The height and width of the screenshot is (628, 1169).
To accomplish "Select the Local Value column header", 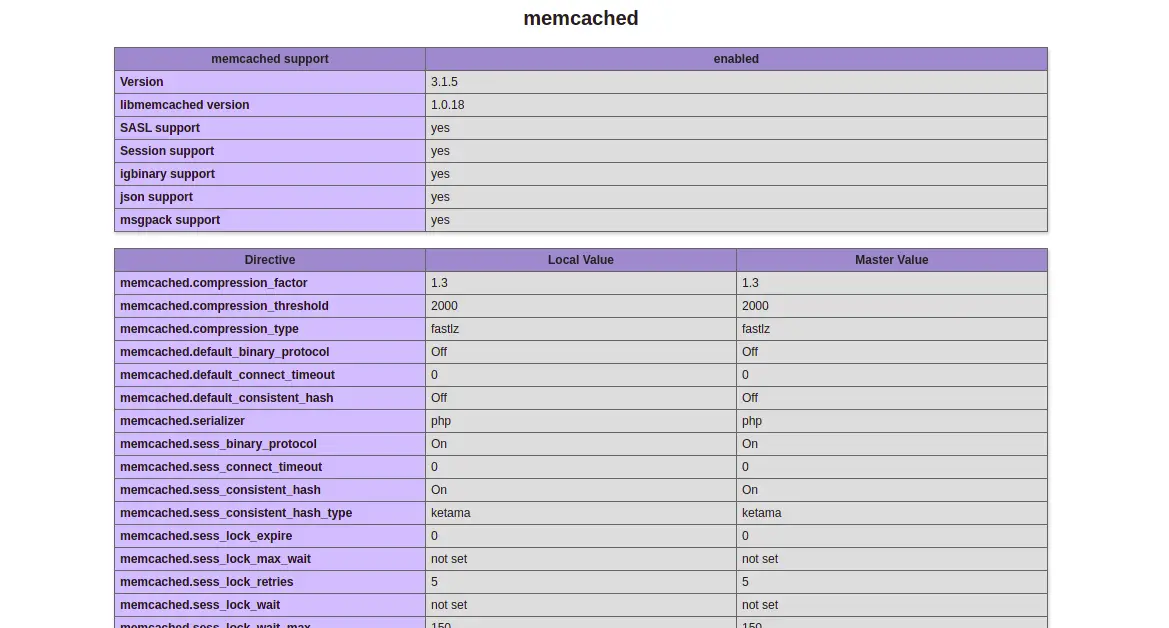I will click(x=581, y=260).
